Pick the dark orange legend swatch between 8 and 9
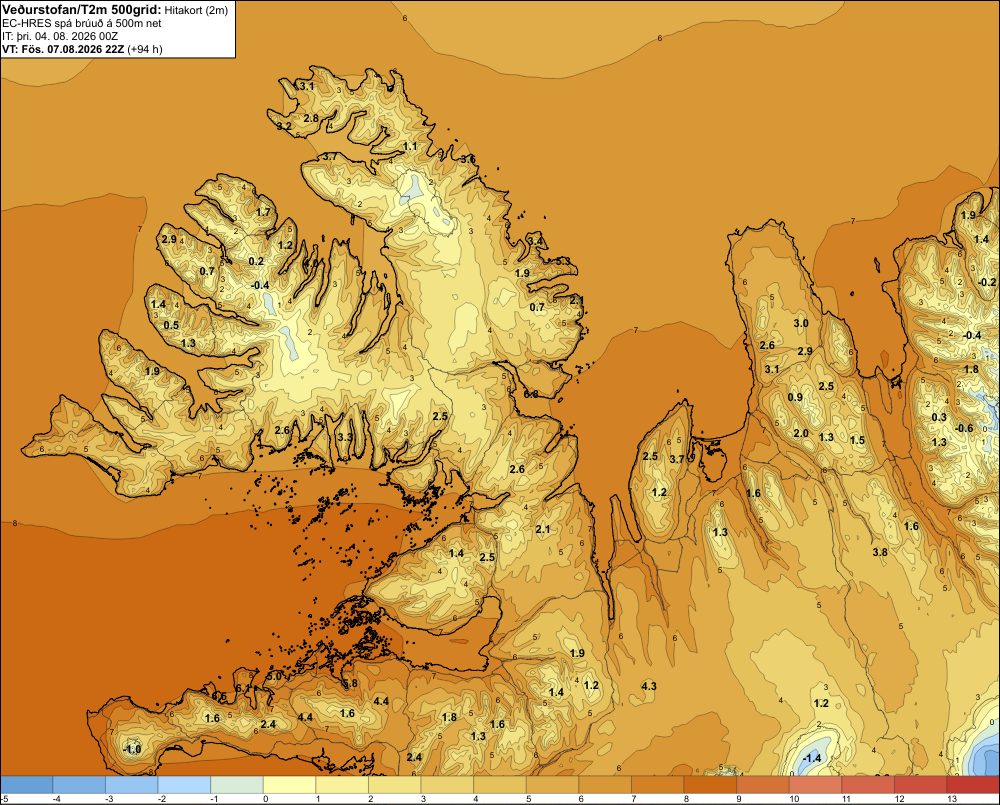The height and width of the screenshot is (805, 1000). coord(710,785)
